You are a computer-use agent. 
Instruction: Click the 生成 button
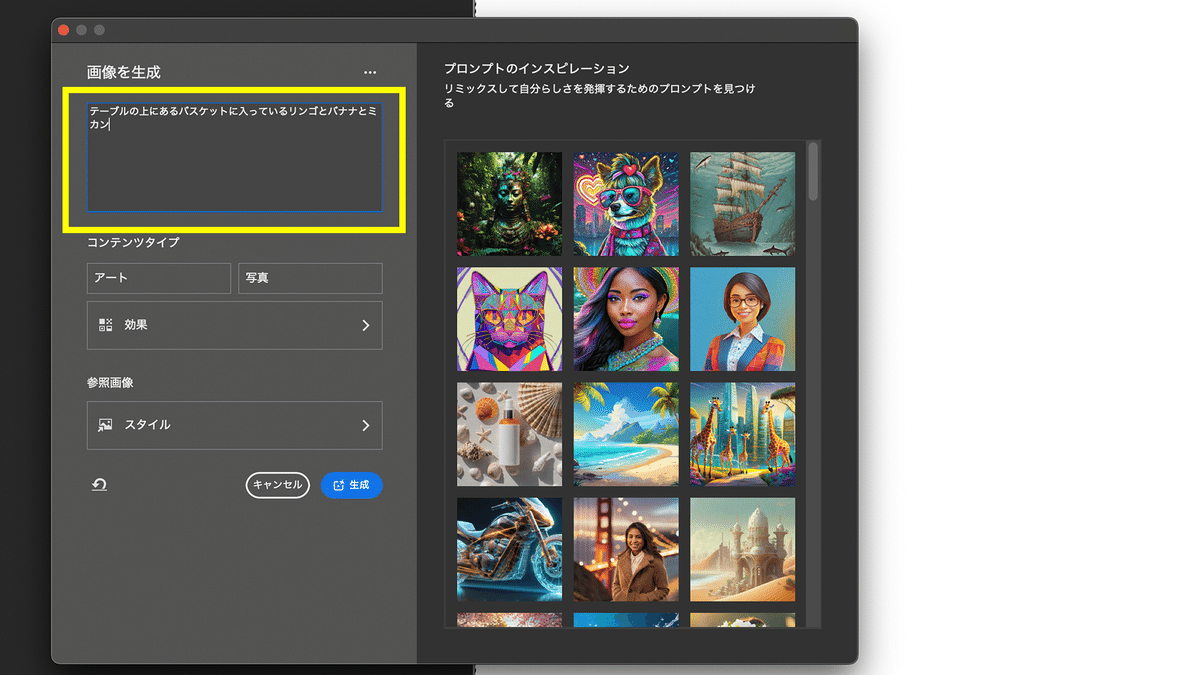point(352,485)
